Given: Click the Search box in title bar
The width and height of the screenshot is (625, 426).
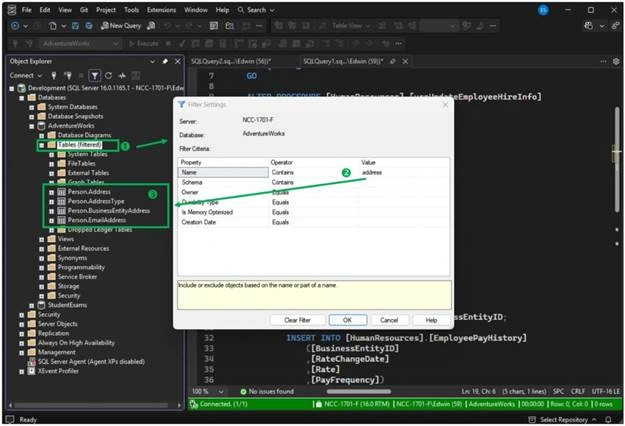Looking at the screenshot, I should click(x=256, y=10).
